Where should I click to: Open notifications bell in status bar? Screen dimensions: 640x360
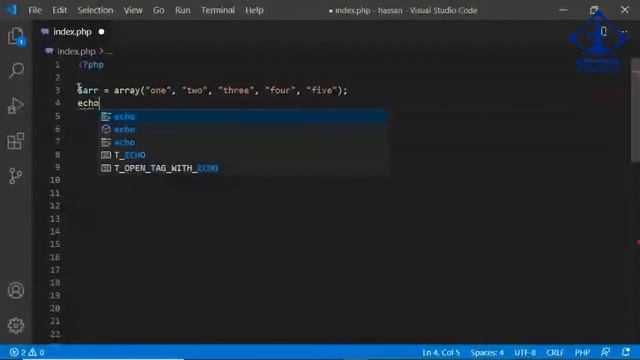tap(626, 352)
